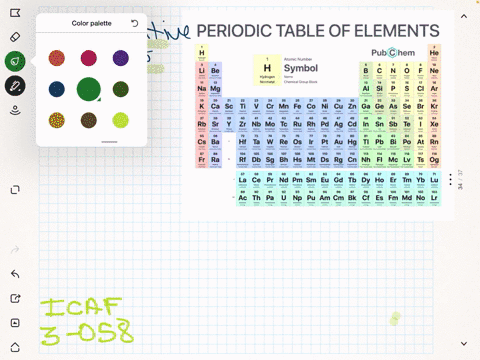Viewport: 480px width, 360px height.
Task: Choose the speckled yellow-orange swatch
Action: (57, 120)
